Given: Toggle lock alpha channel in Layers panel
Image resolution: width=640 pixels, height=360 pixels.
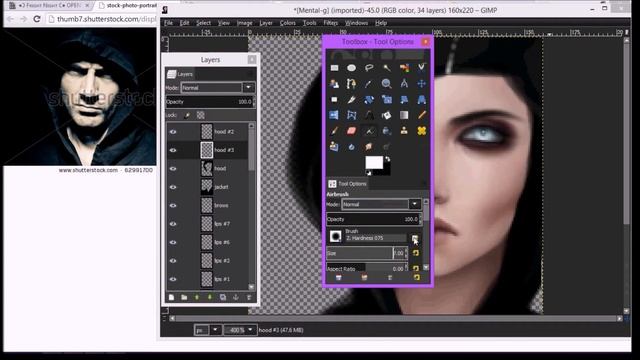Looking at the screenshot, I should pos(200,116).
